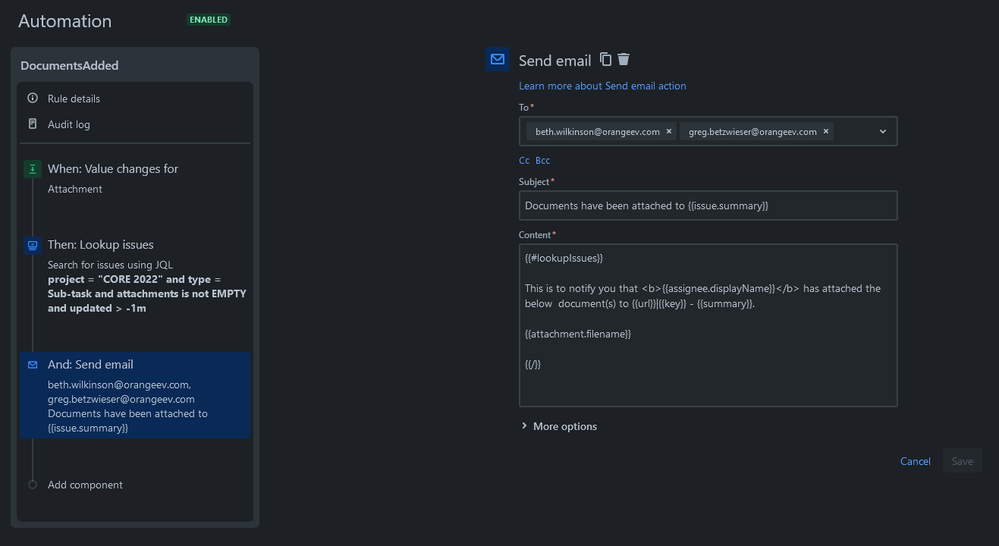The width and height of the screenshot is (999, 546).
Task: Click into the Subject input field
Action: tap(708, 206)
